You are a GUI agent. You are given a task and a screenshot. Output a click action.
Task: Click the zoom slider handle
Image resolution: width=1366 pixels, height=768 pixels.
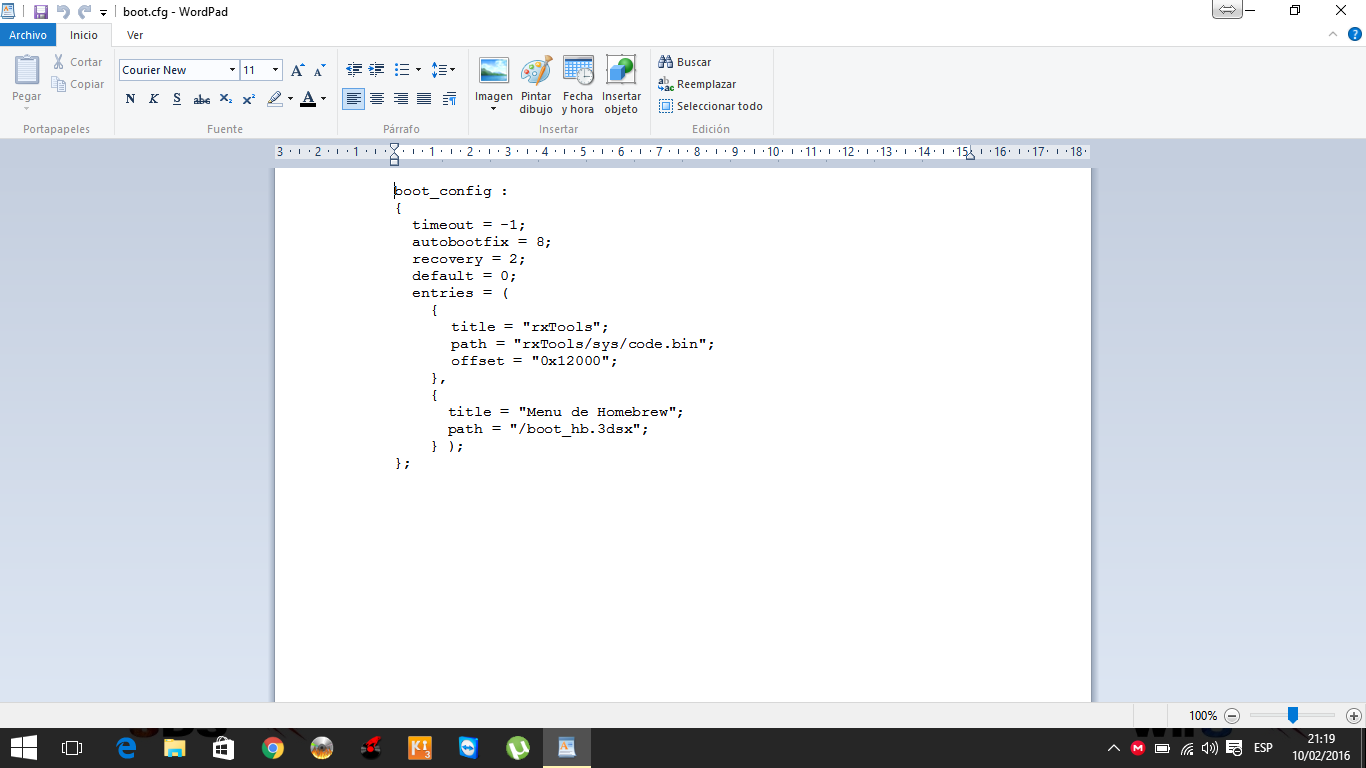[x=1292, y=715]
